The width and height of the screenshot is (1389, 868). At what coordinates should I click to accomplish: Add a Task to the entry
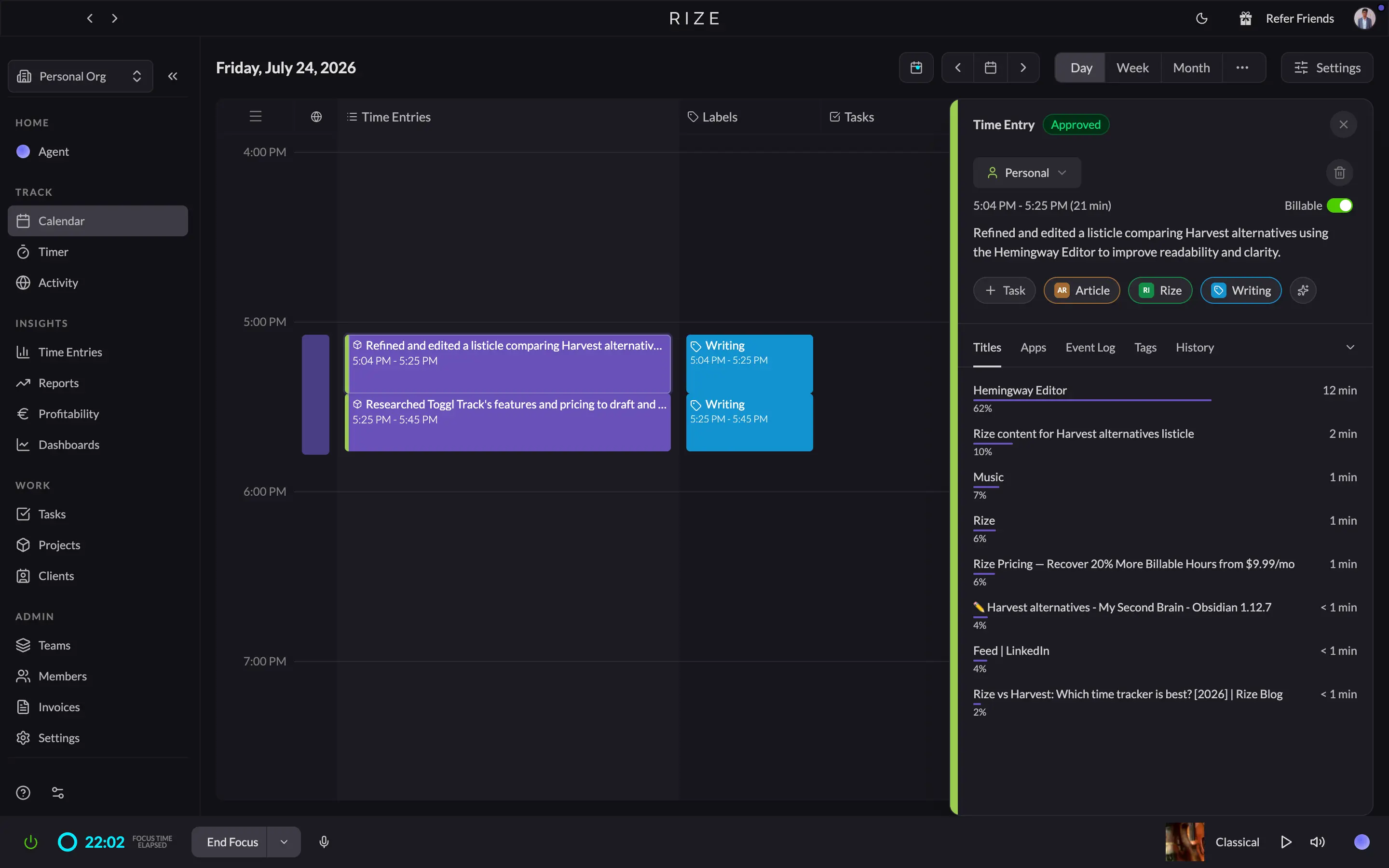[x=1005, y=290]
